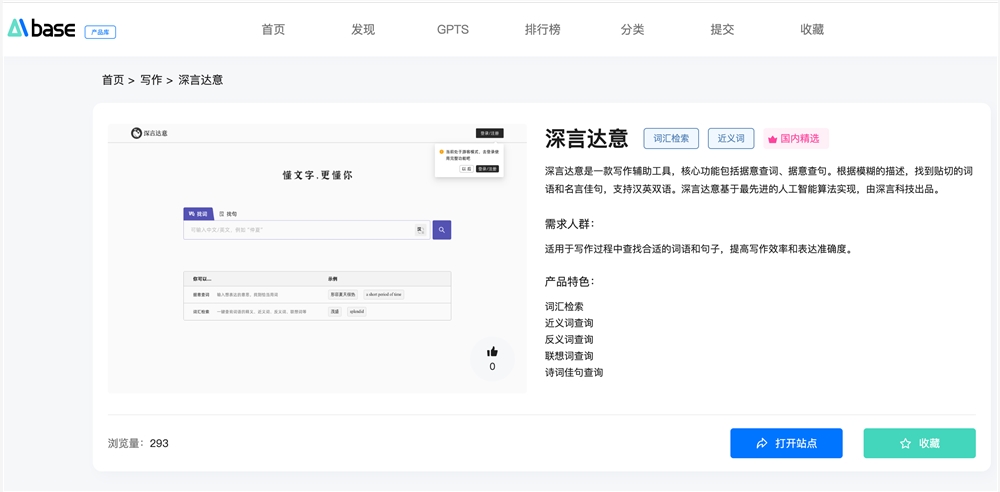
Task: Switch to the 排行榜 page
Action: tap(543, 30)
